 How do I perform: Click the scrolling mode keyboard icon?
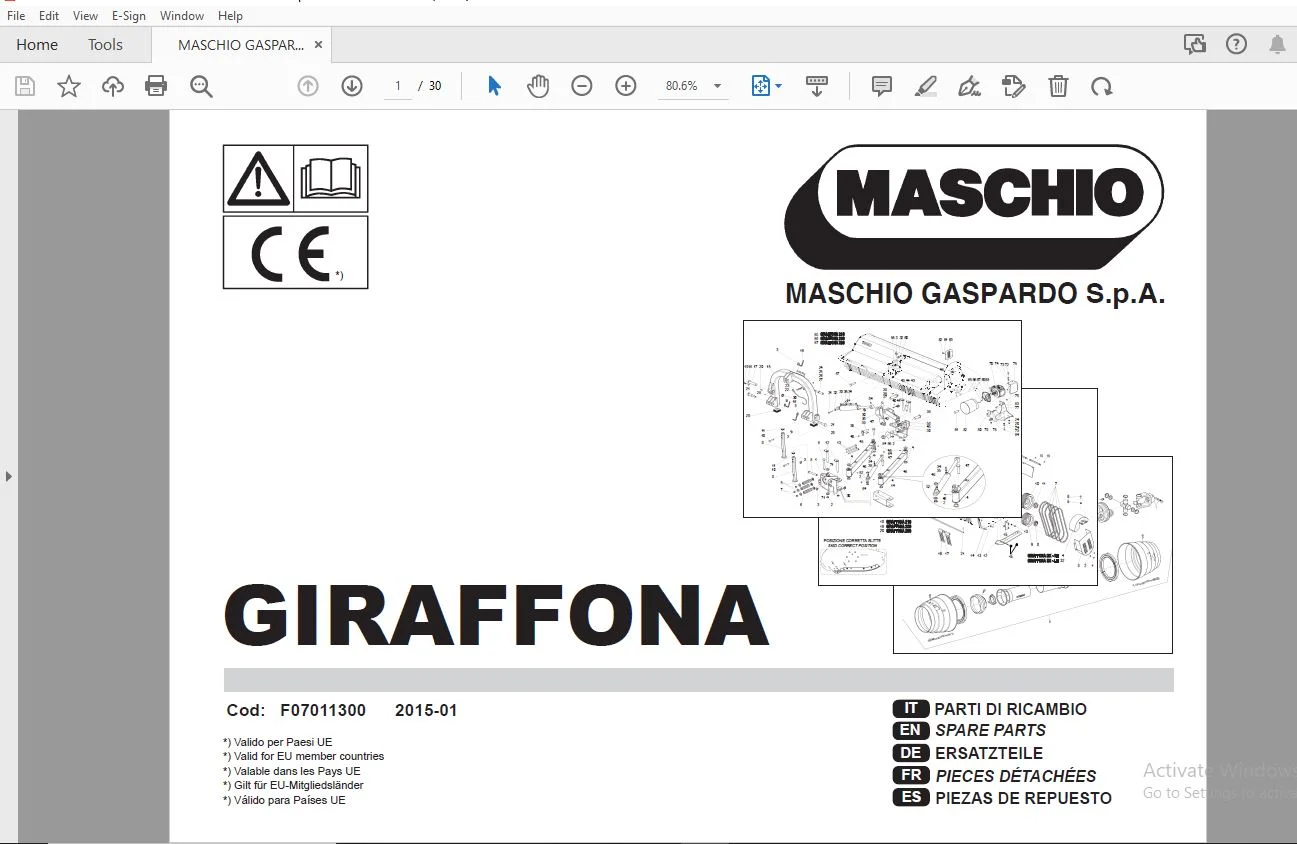point(817,86)
